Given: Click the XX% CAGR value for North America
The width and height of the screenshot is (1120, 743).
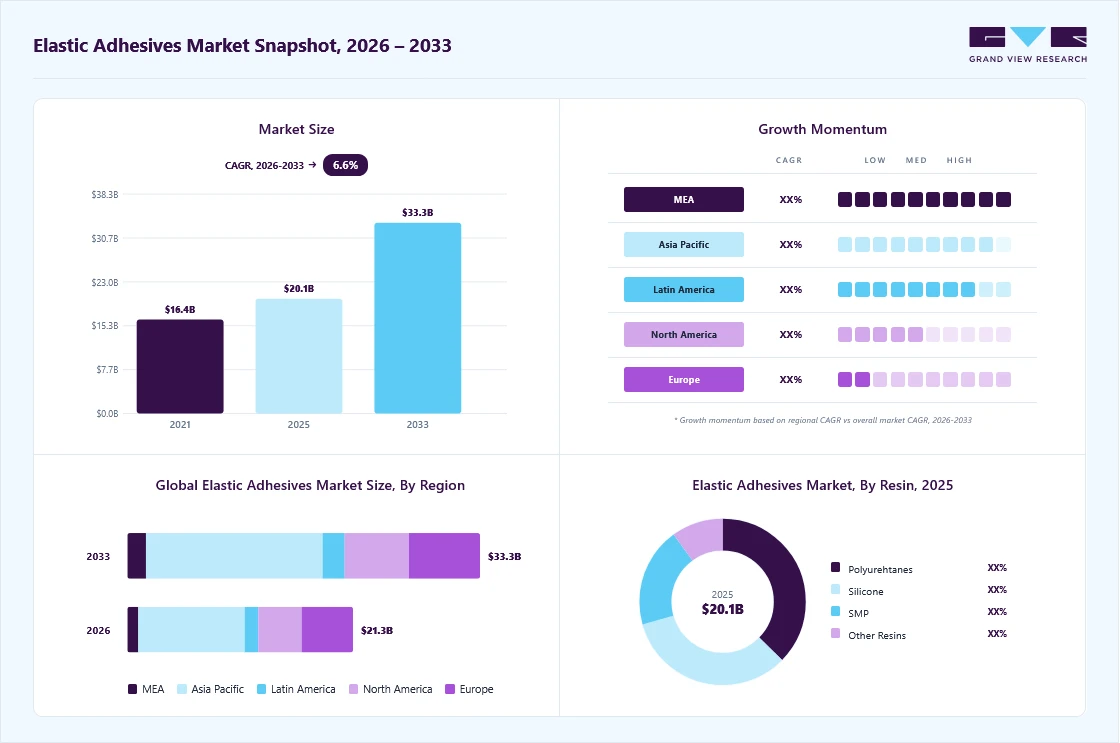Looking at the screenshot, I should click(x=791, y=334).
